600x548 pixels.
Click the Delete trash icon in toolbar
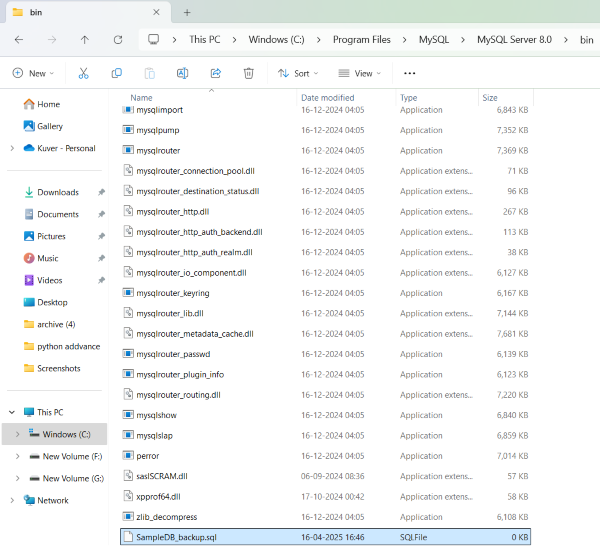coord(249,73)
